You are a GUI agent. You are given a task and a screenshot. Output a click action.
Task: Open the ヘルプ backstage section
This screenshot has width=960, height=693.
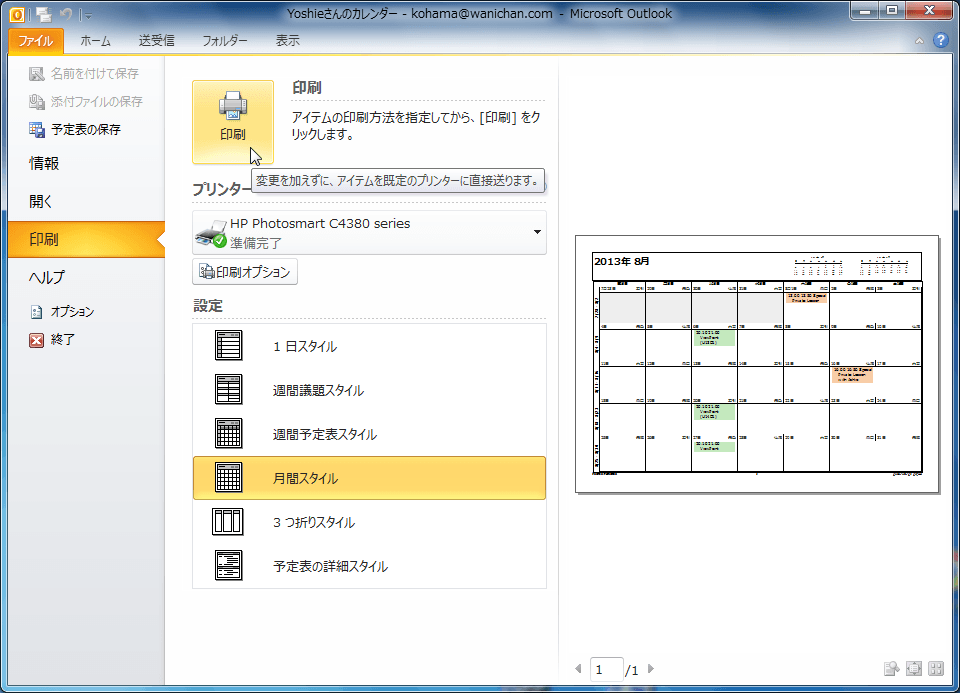[x=47, y=277]
